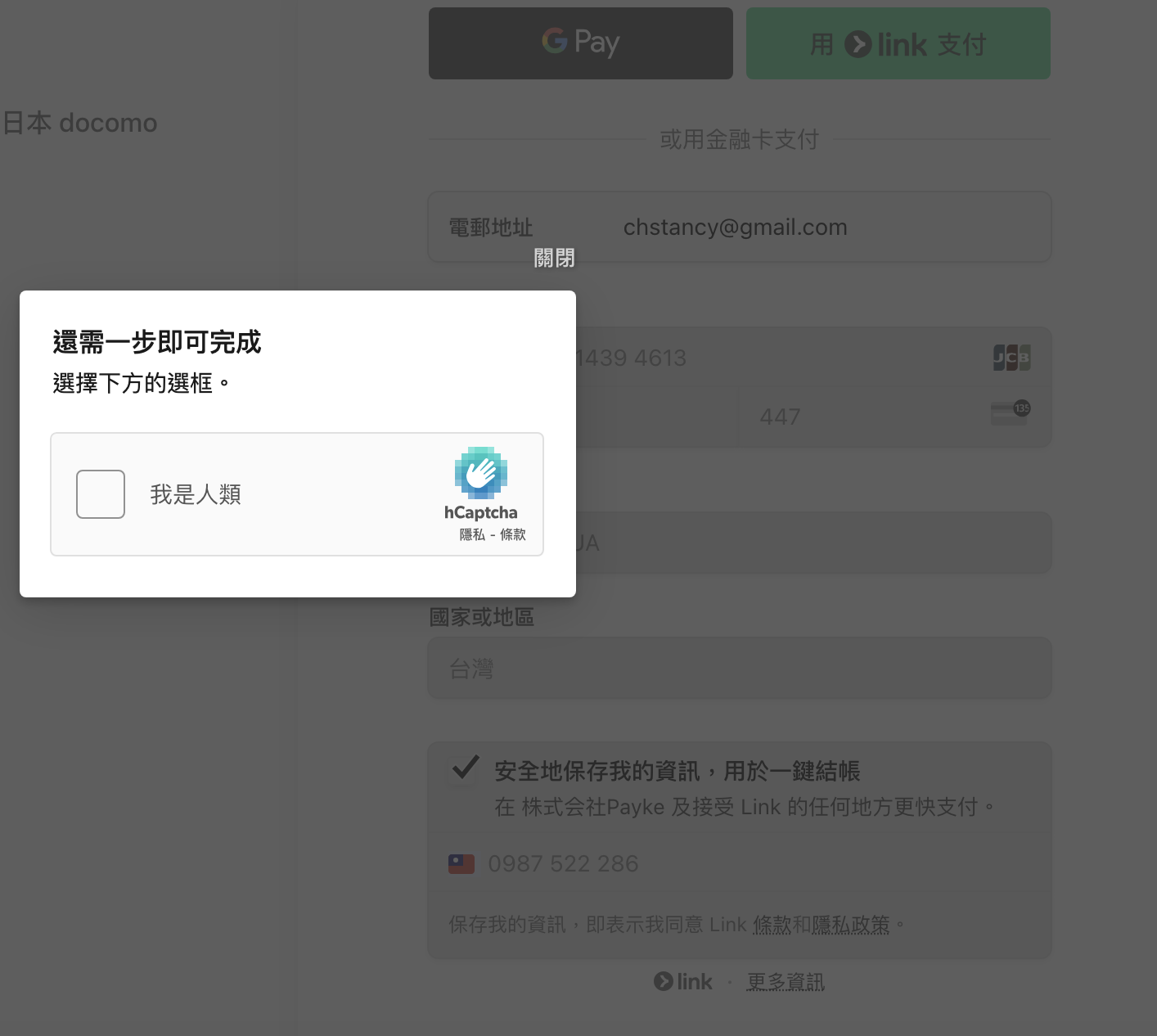Screen dimensions: 1157x1036
Task: Click the Taiwan flag country code icon
Action: 461,863
